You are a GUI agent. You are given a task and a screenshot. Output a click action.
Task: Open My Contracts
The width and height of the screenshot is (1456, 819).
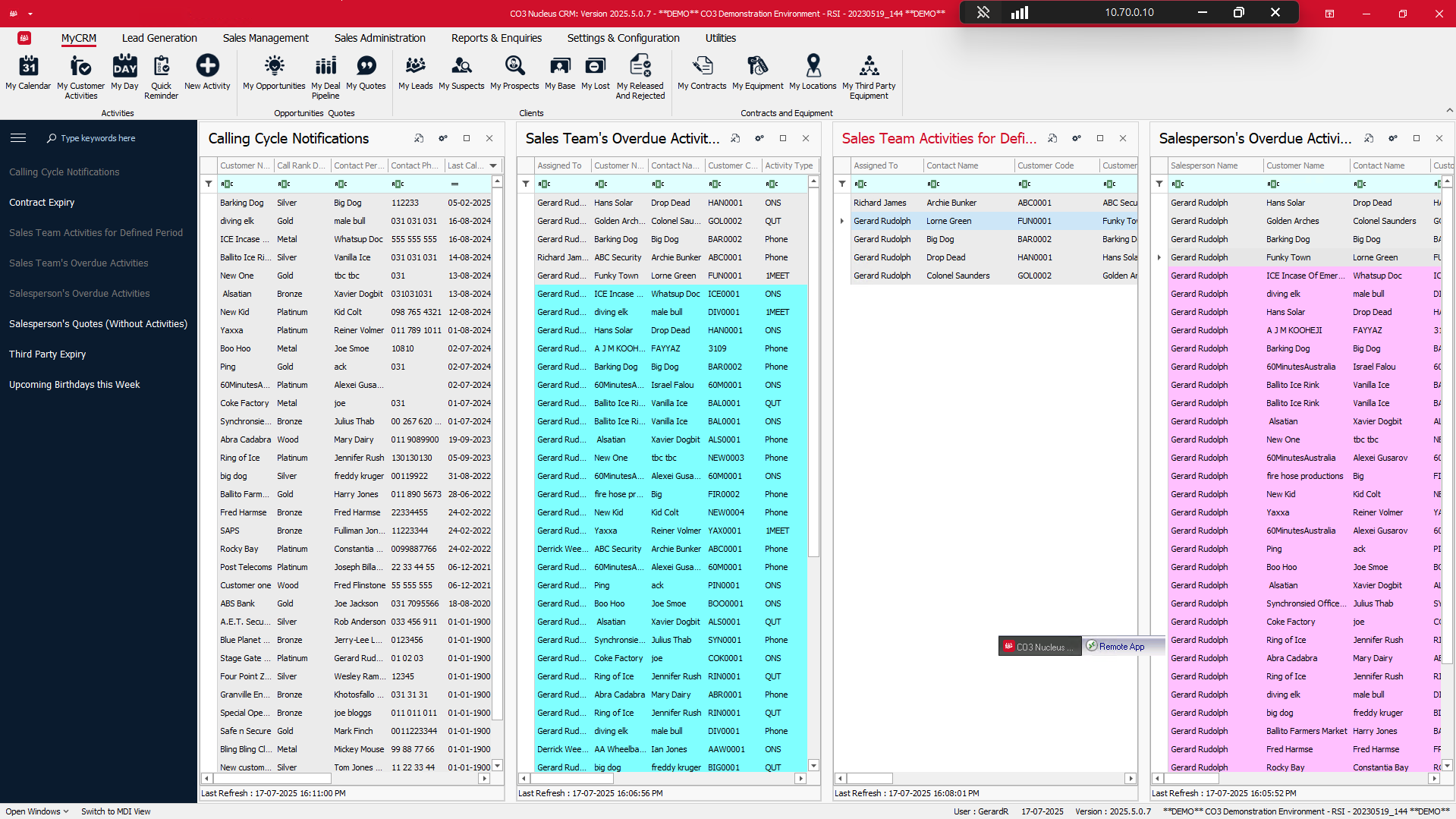point(702,74)
